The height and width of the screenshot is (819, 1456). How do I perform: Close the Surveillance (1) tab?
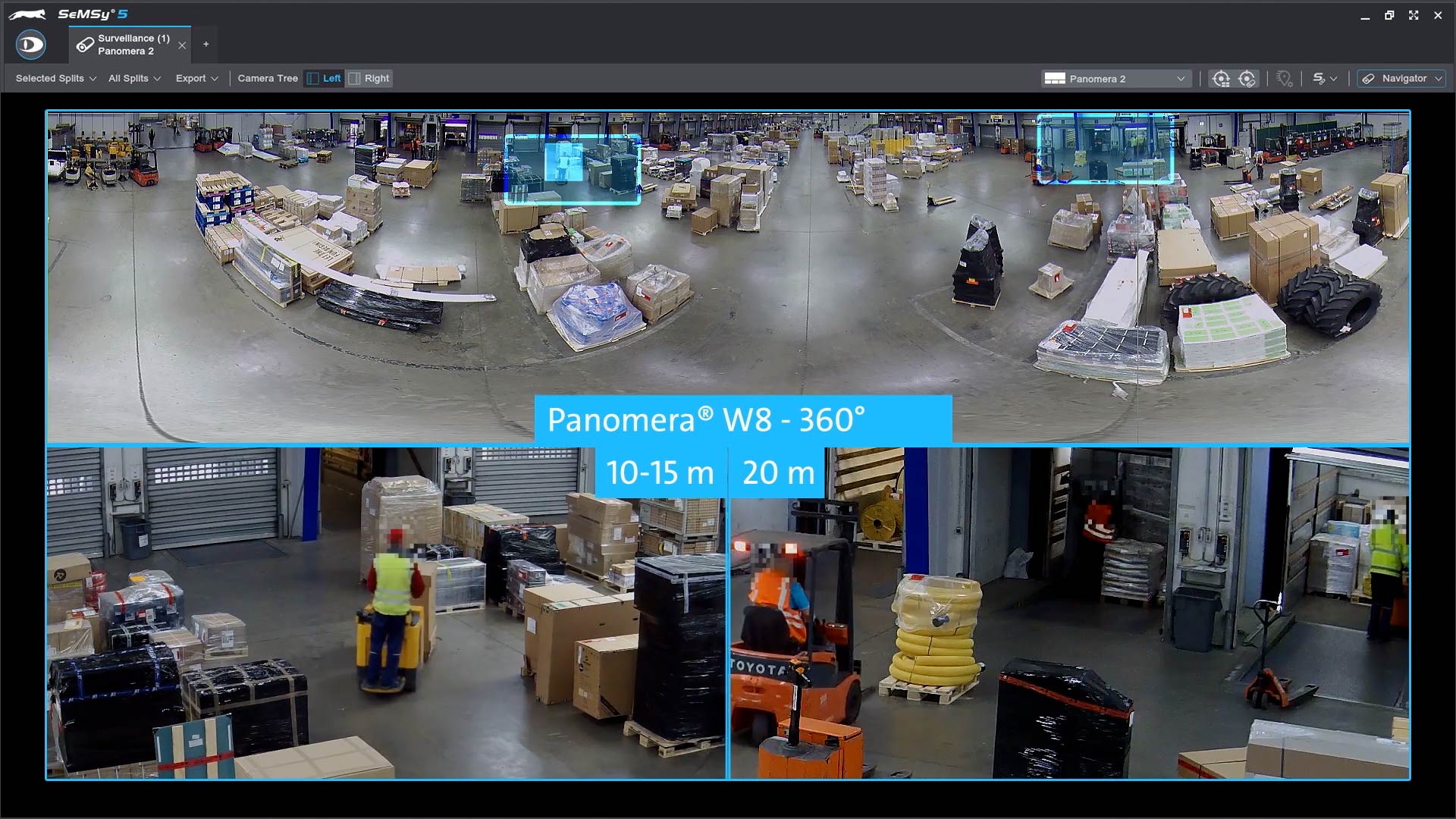(x=182, y=45)
